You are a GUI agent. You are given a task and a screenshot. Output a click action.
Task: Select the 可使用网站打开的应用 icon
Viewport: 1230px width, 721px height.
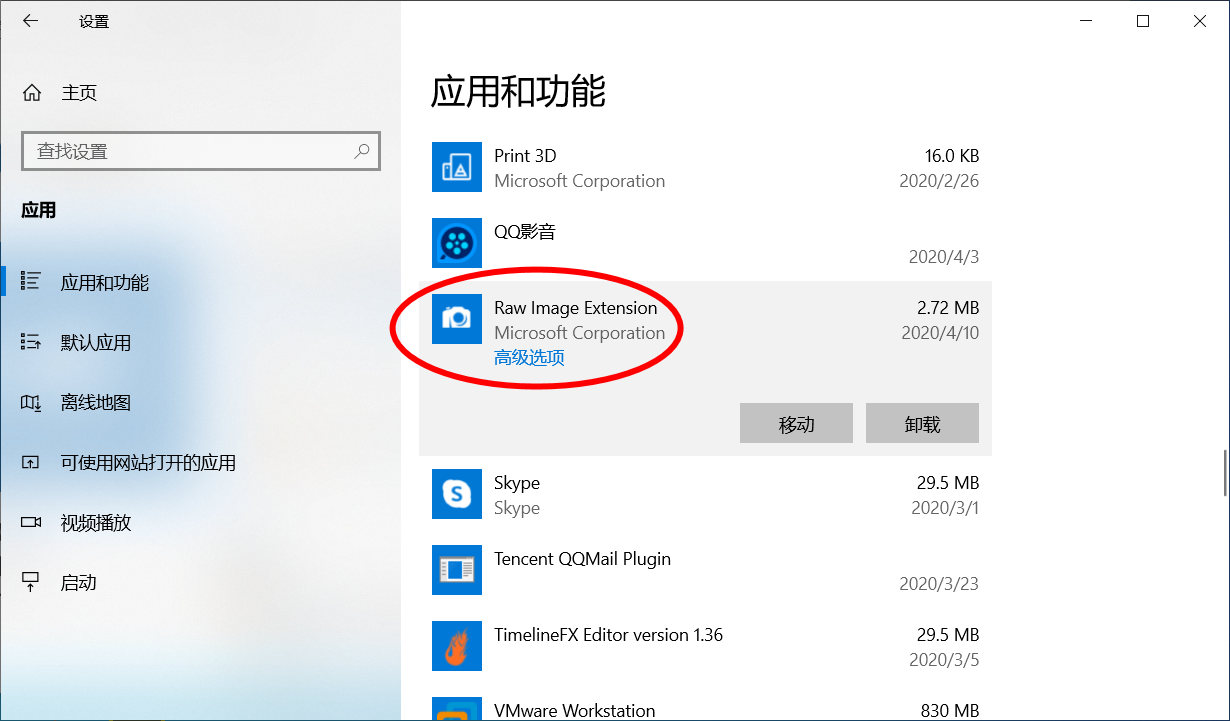(x=31, y=462)
